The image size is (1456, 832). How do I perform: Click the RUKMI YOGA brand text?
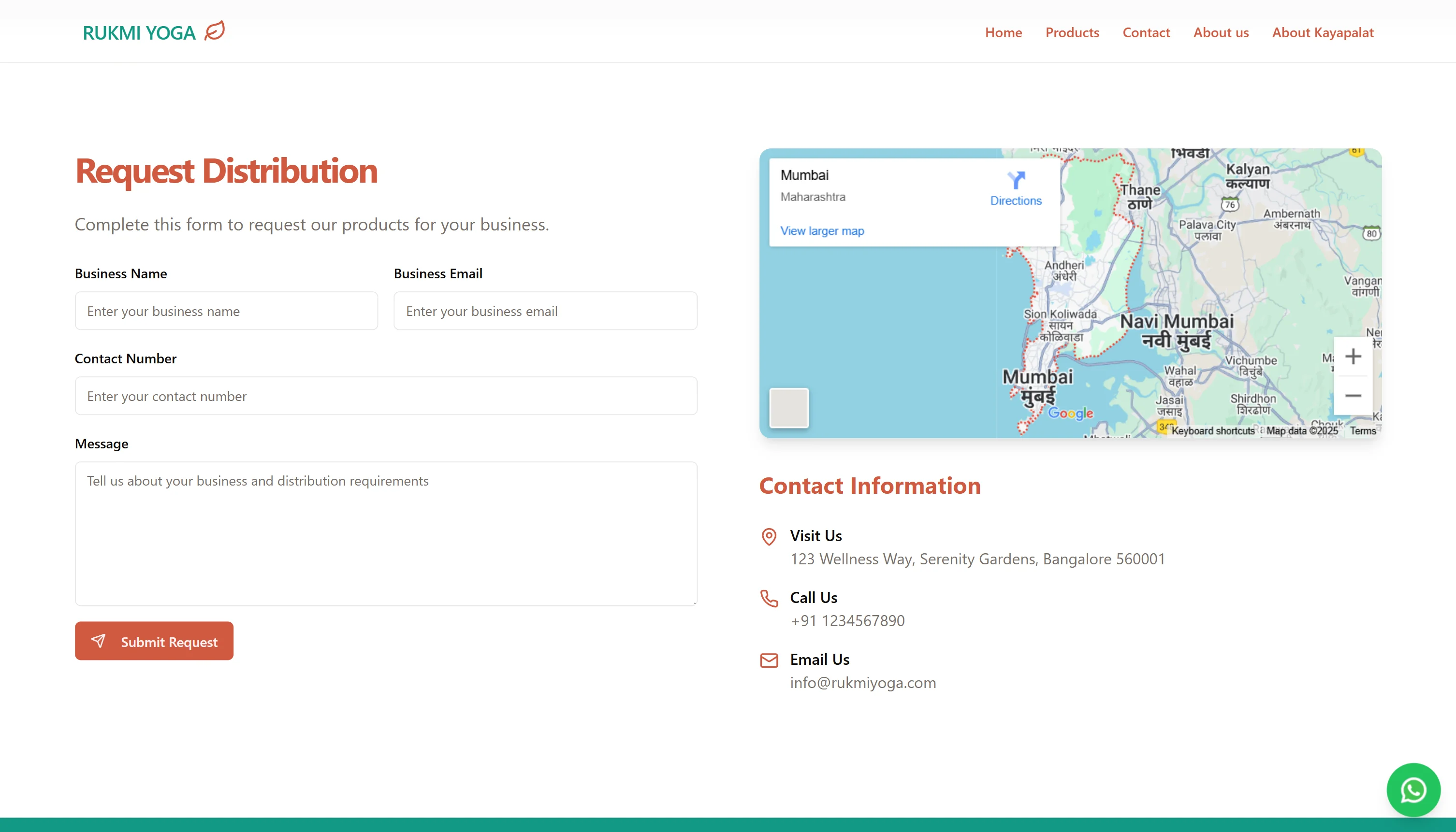point(139,33)
